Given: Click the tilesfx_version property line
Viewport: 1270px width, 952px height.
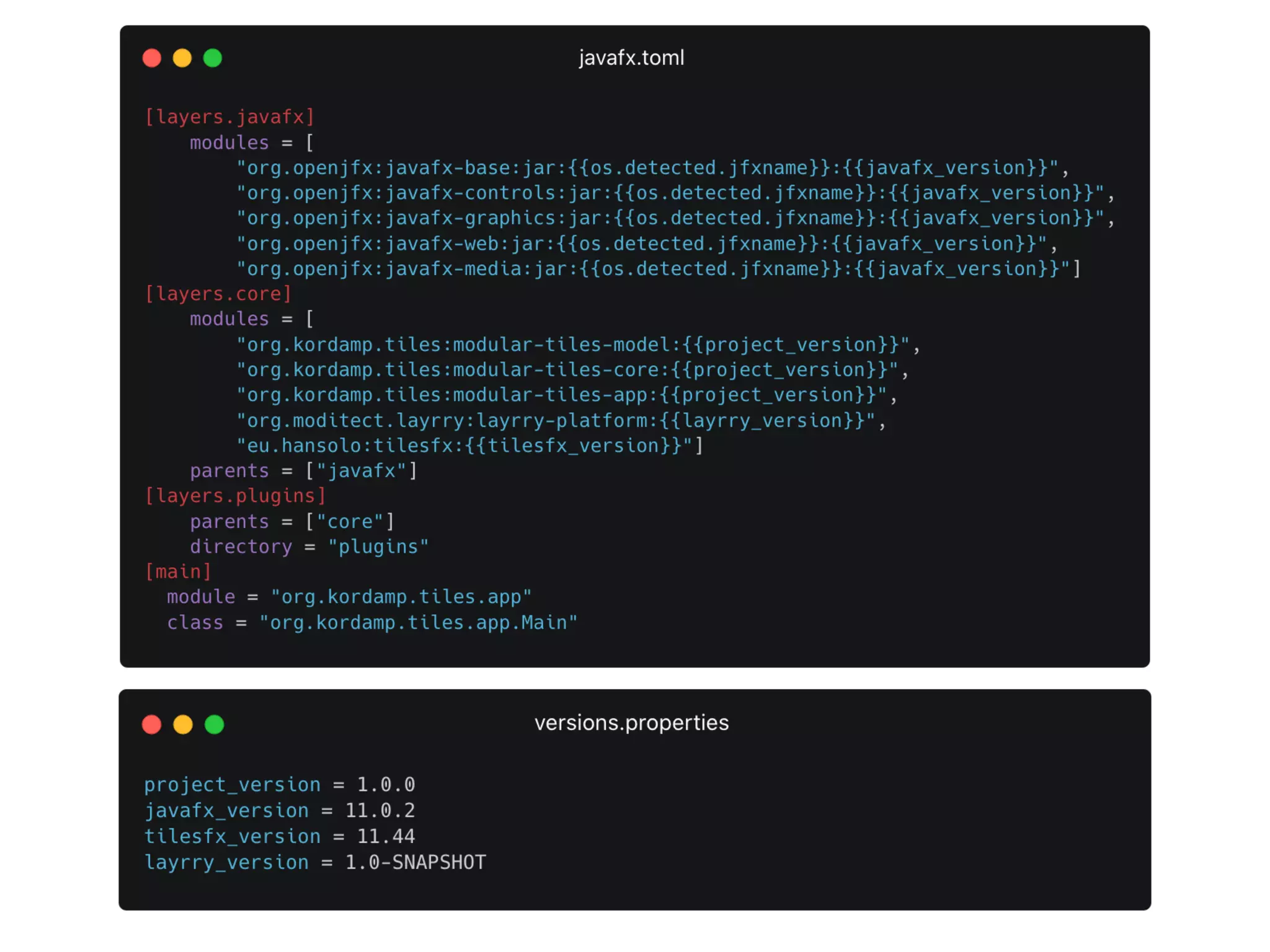Looking at the screenshot, I should pos(279,837).
